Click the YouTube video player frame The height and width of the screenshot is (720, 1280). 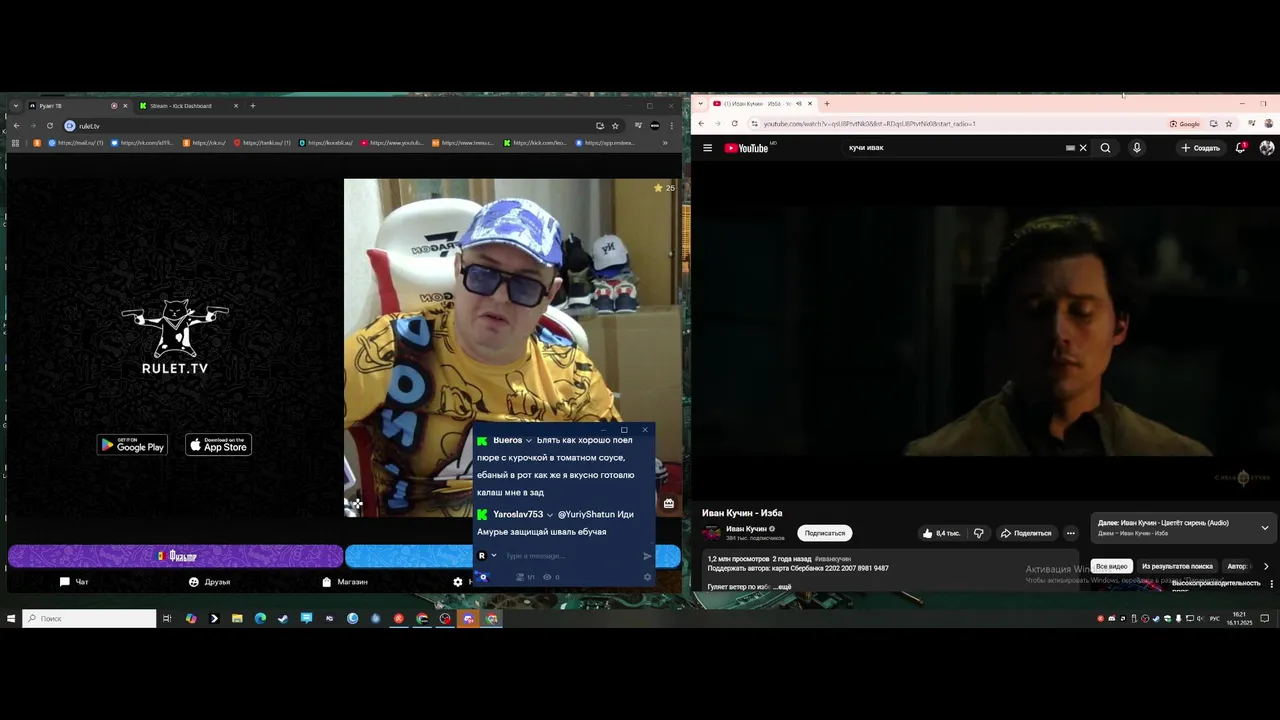[x=985, y=330]
